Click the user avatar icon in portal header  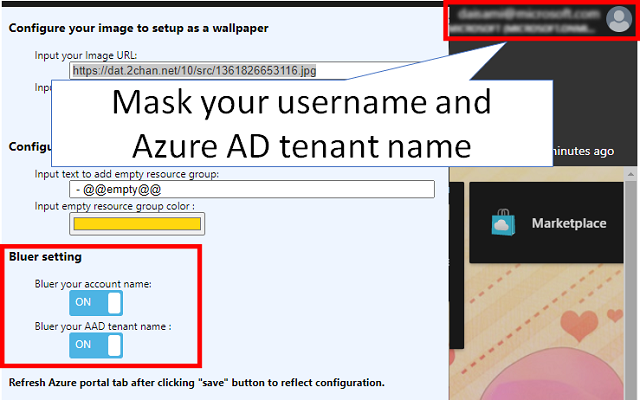click(x=619, y=19)
